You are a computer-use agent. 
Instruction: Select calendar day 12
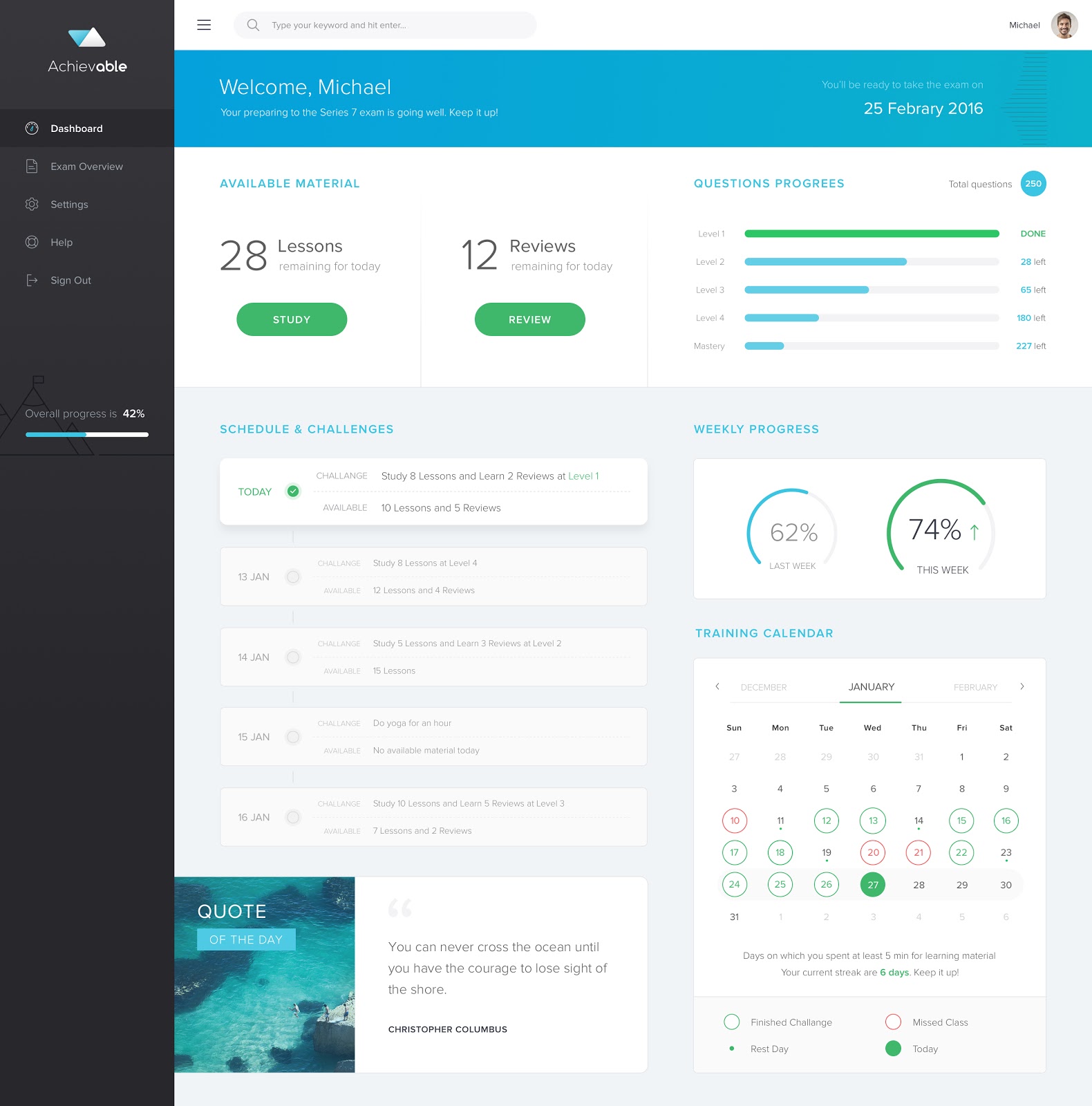coord(827,821)
